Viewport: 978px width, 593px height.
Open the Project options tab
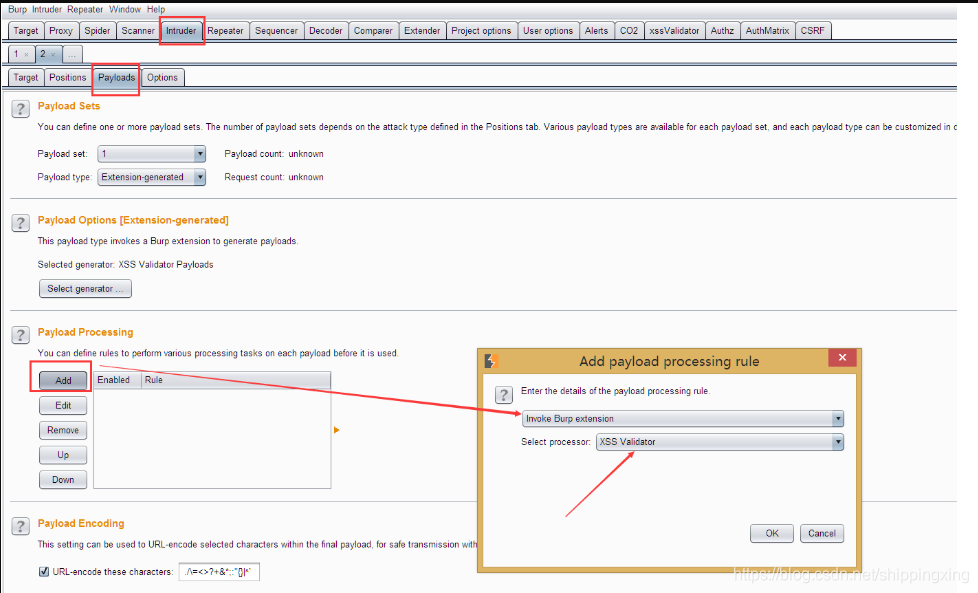tap(481, 31)
